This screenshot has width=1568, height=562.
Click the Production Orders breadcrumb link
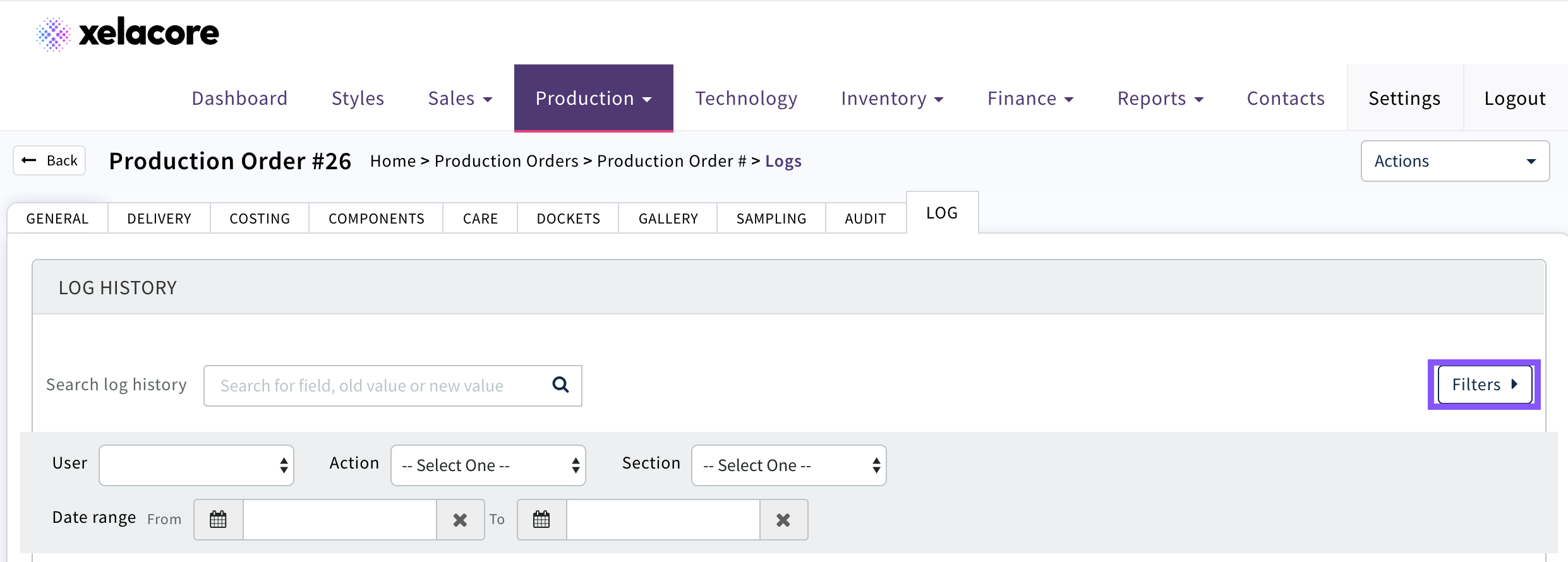[506, 161]
